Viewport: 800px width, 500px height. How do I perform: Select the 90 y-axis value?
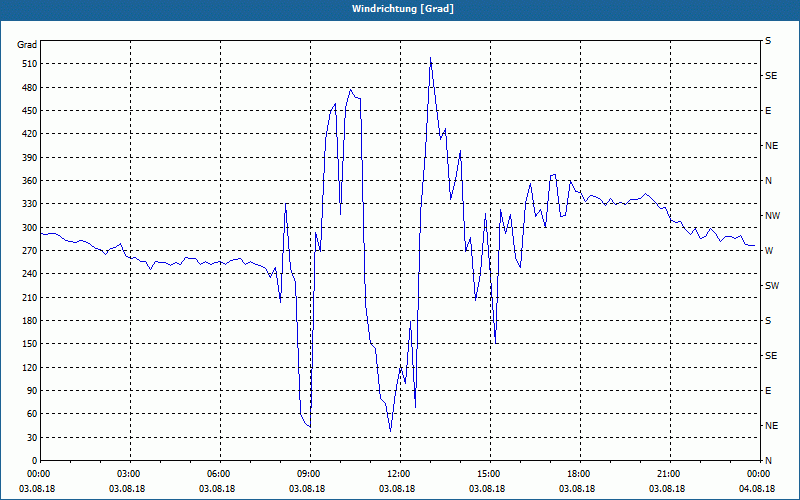32,390
